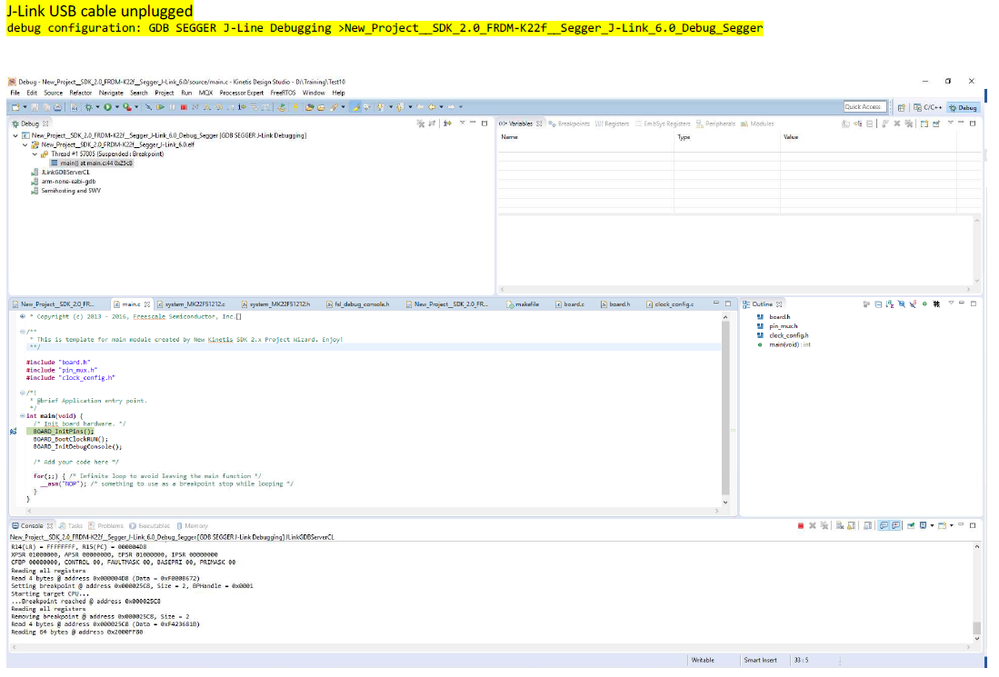This screenshot has width=999, height=677.
Task: Switch to the Registers tab
Action: click(612, 124)
